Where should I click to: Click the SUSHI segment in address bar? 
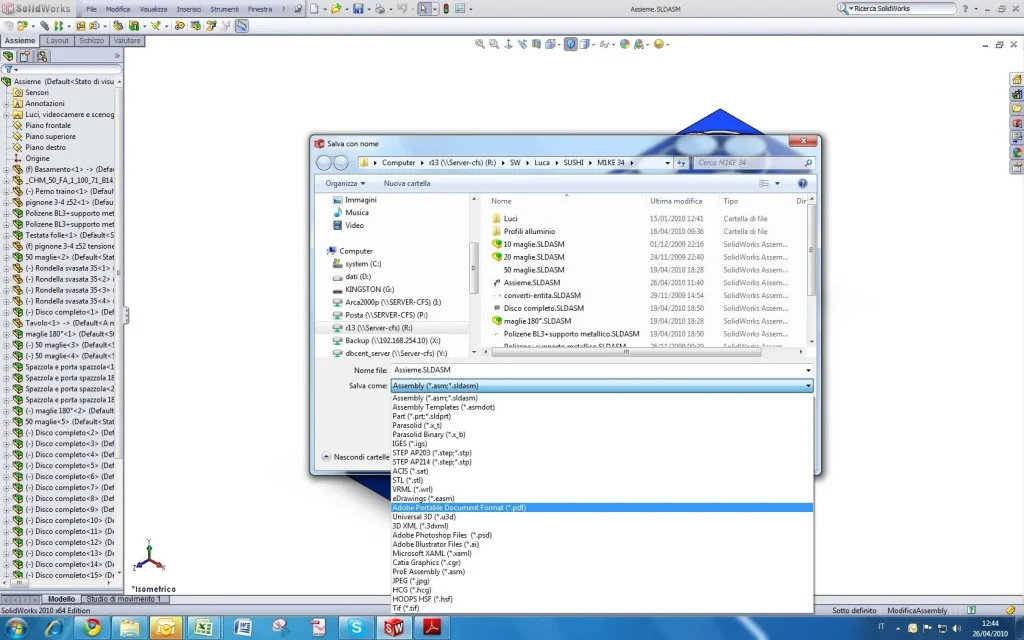coord(573,163)
